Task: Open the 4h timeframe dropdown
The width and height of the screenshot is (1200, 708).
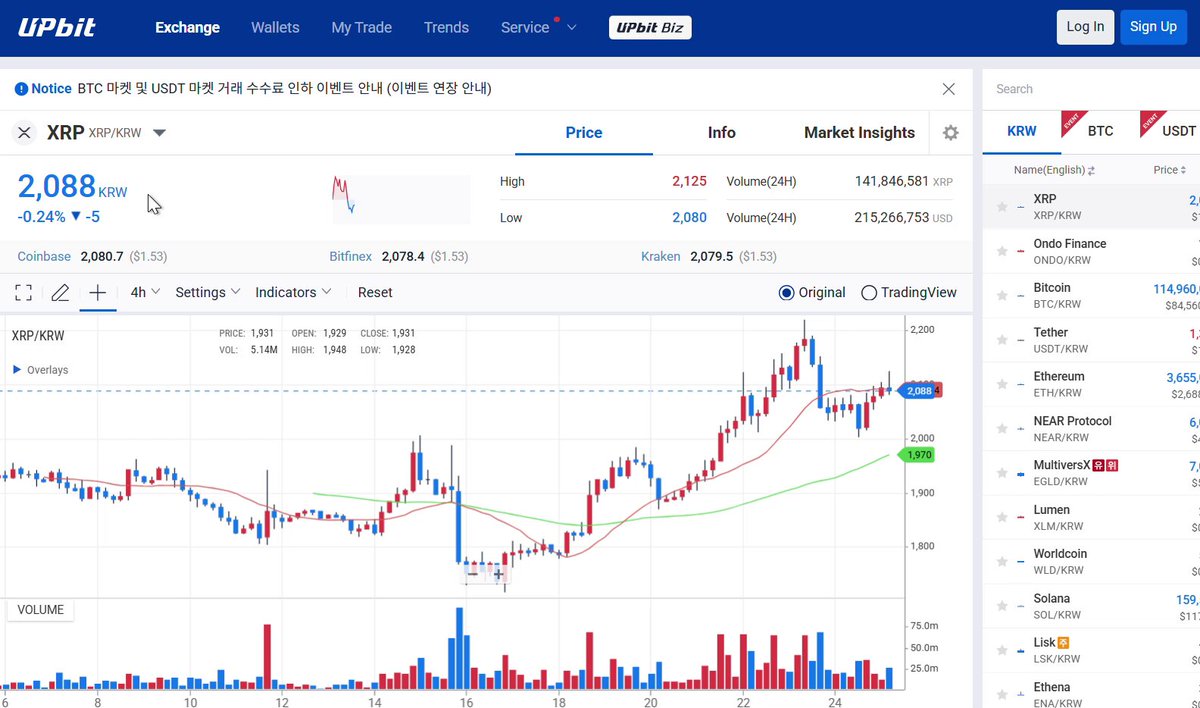Action: pyautogui.click(x=145, y=292)
